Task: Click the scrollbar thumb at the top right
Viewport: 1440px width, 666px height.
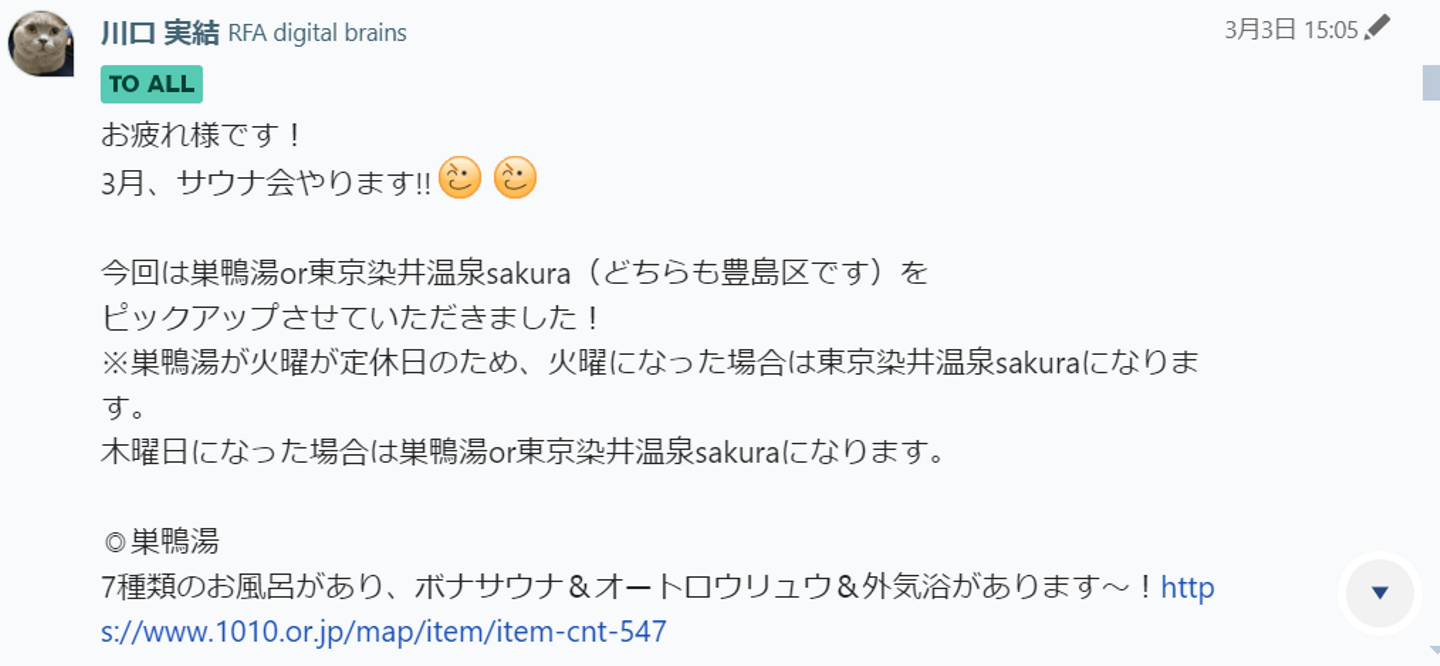Action: point(1431,82)
